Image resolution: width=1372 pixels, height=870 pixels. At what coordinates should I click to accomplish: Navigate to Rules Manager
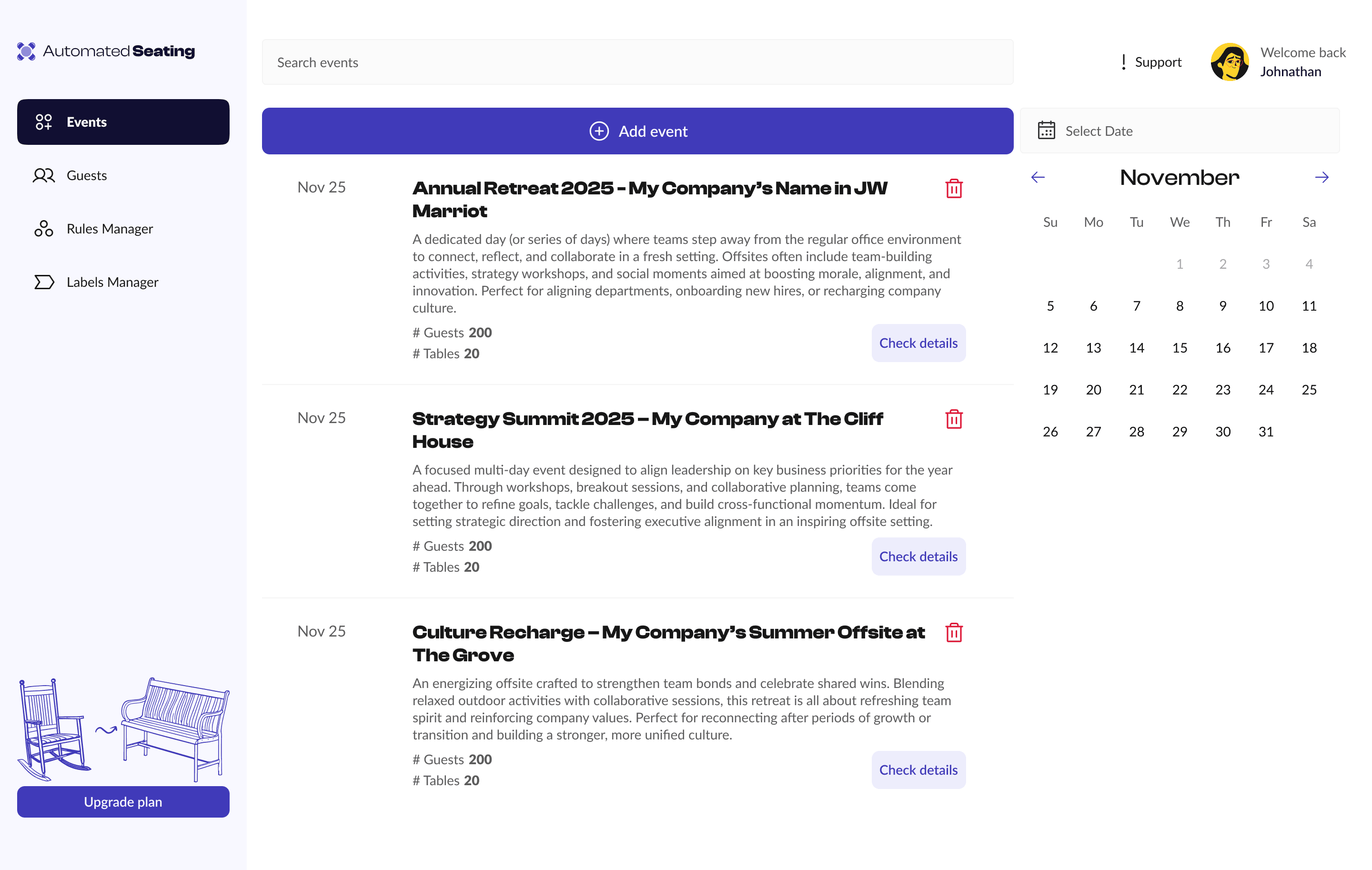[110, 229]
